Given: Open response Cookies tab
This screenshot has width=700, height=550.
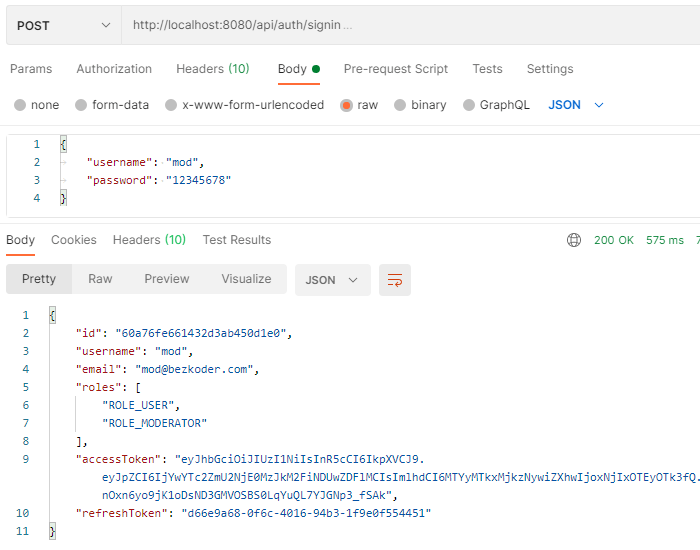Looking at the screenshot, I should click(x=74, y=240).
